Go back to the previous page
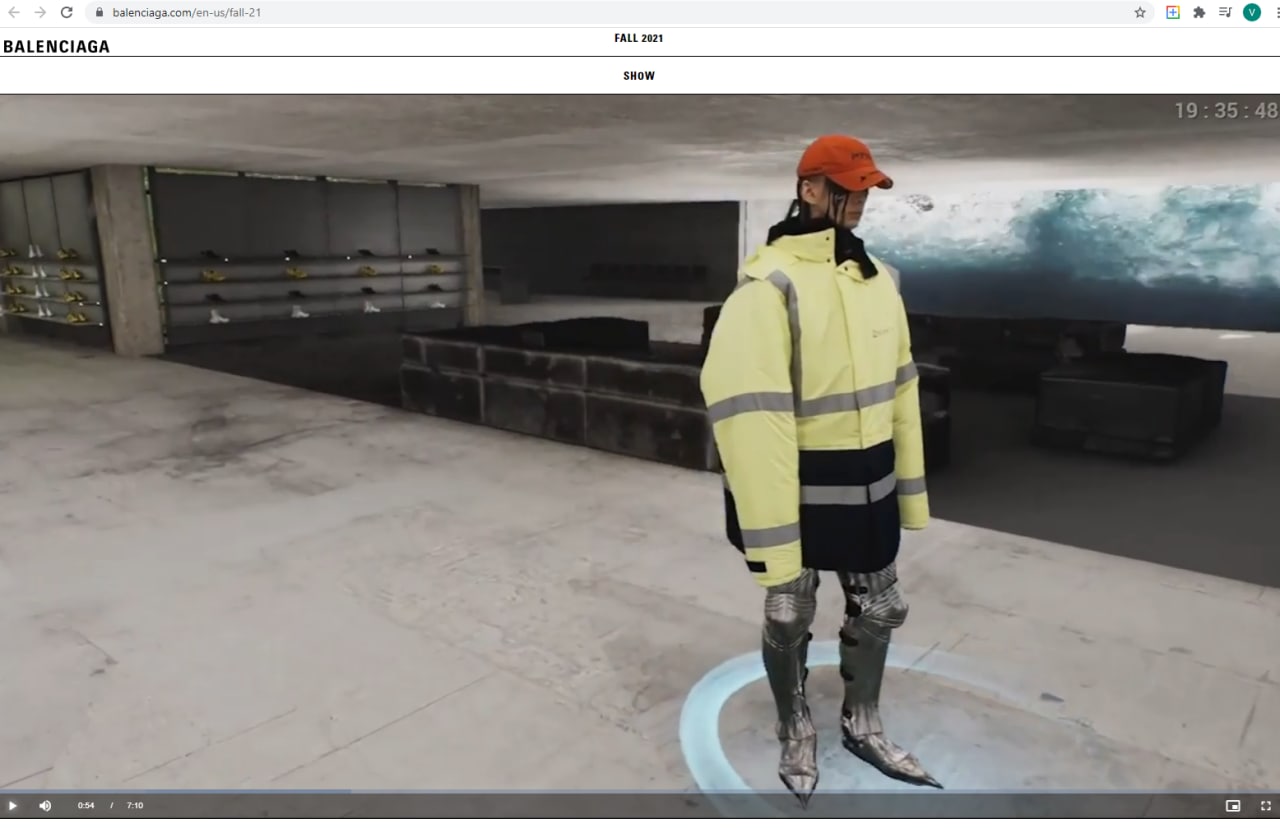 click(14, 12)
